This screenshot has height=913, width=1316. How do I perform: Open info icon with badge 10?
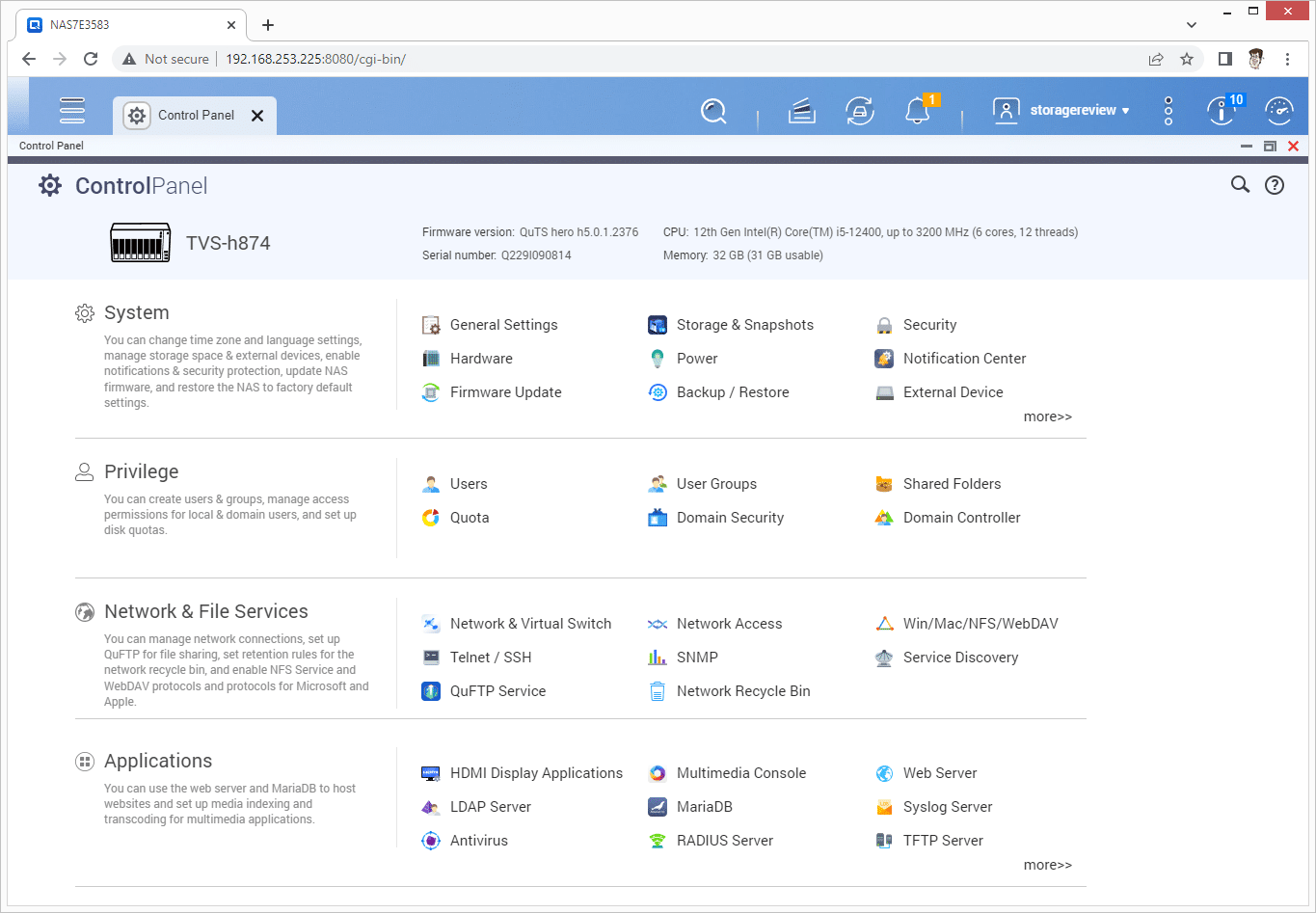coord(1222,110)
